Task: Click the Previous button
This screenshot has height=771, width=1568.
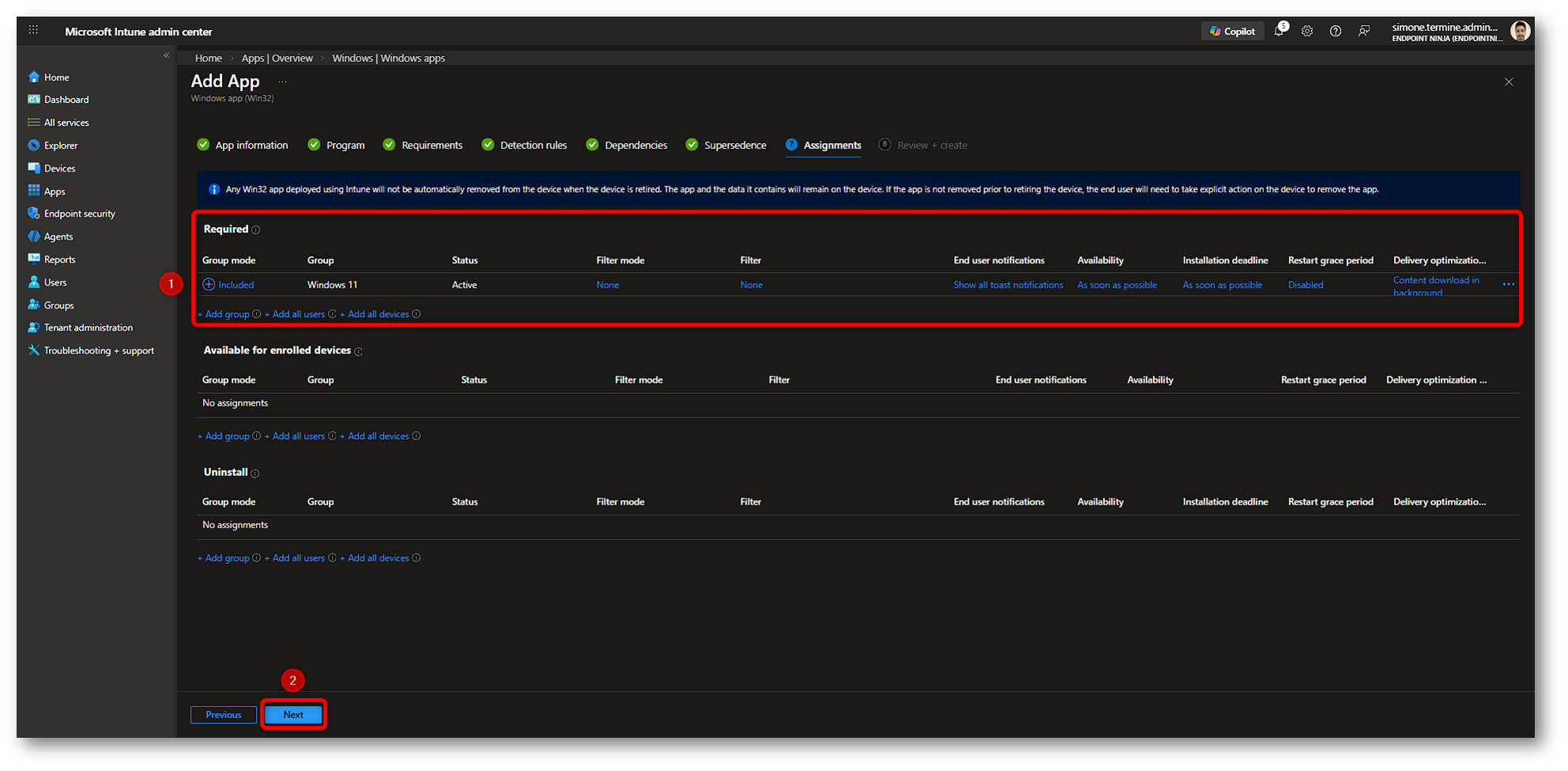Action: point(224,715)
